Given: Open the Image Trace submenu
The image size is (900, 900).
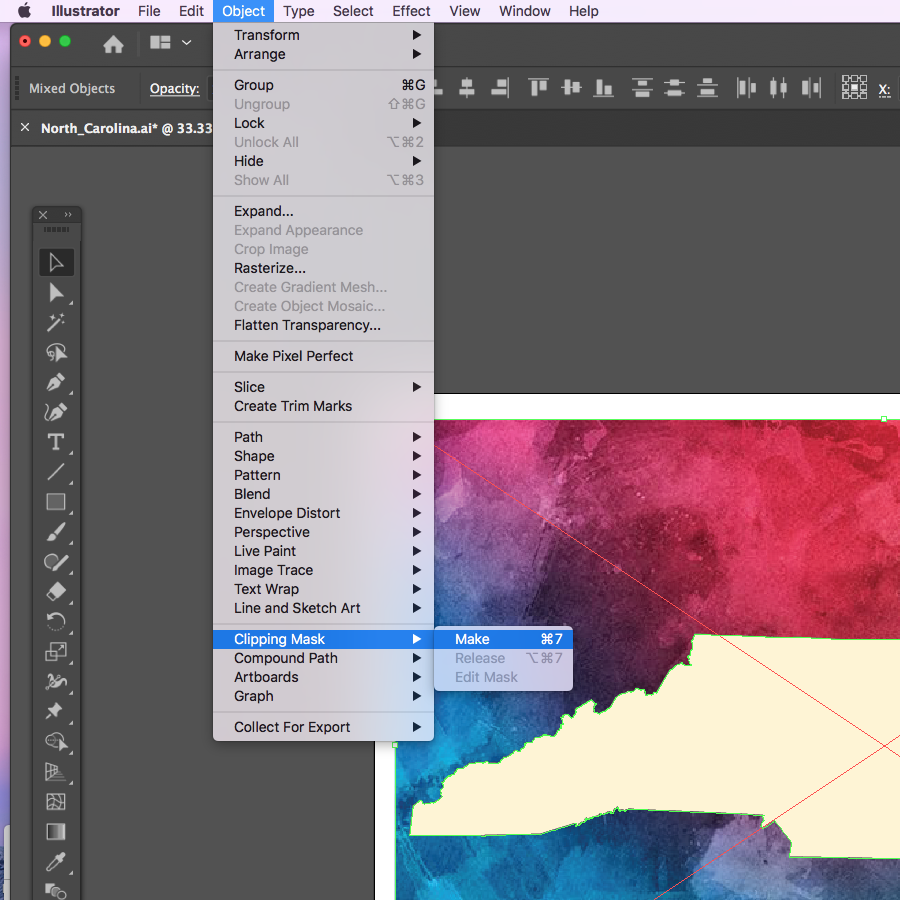Looking at the screenshot, I should [323, 569].
